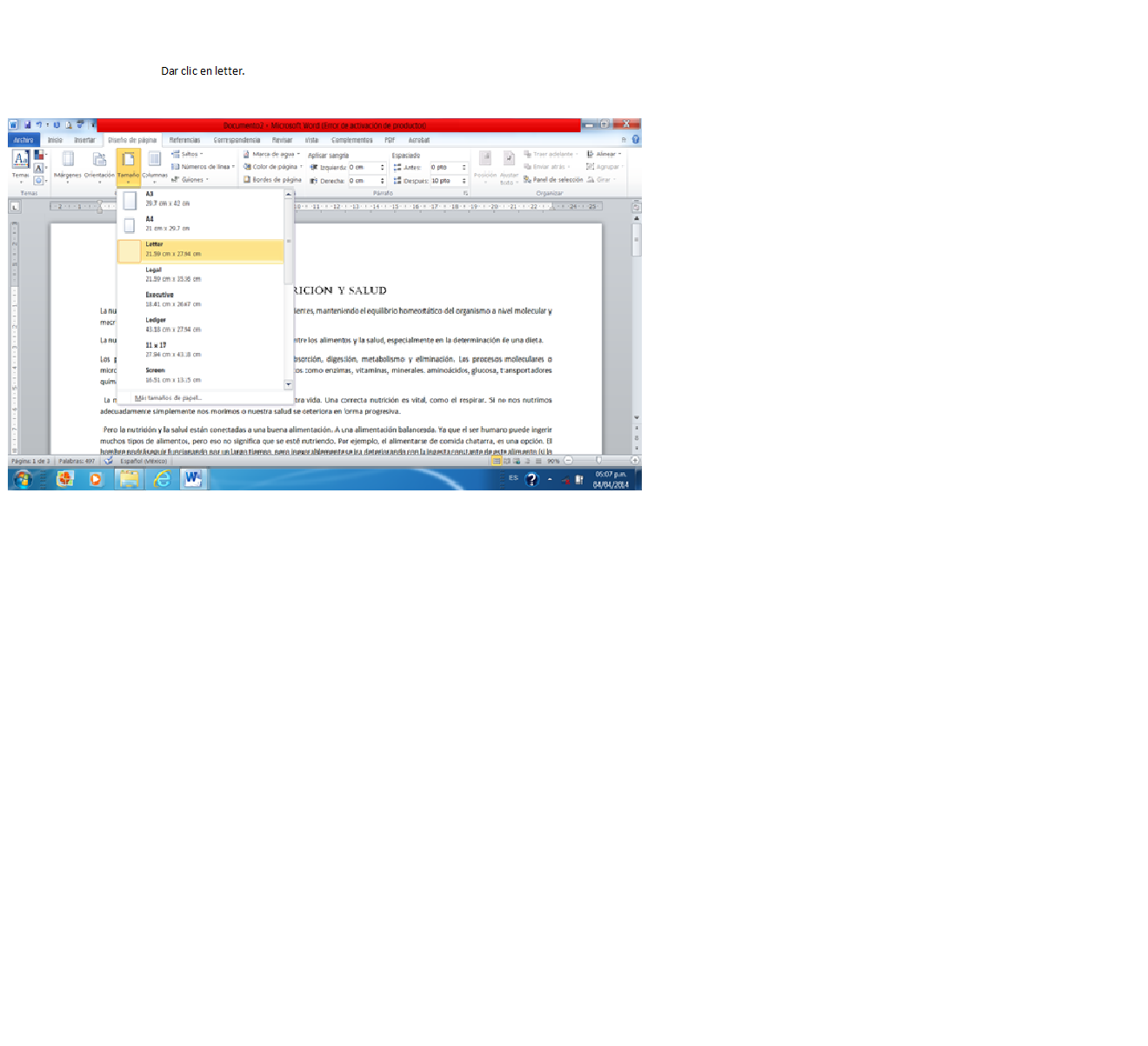Screen dimensions: 1148x1046
Task: Open theme colors dropdown
Action: click(x=40, y=155)
